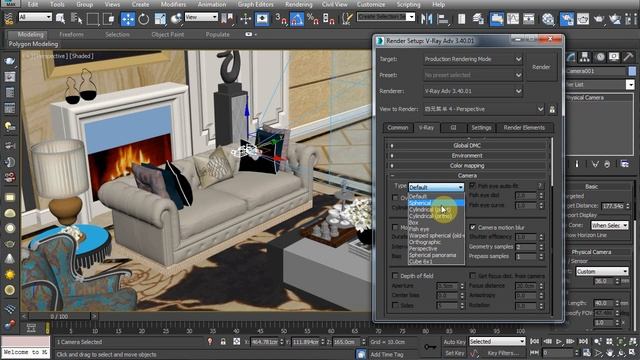Activate the Select and Rotate tool
640x360 pixels.
[x=144, y=19]
